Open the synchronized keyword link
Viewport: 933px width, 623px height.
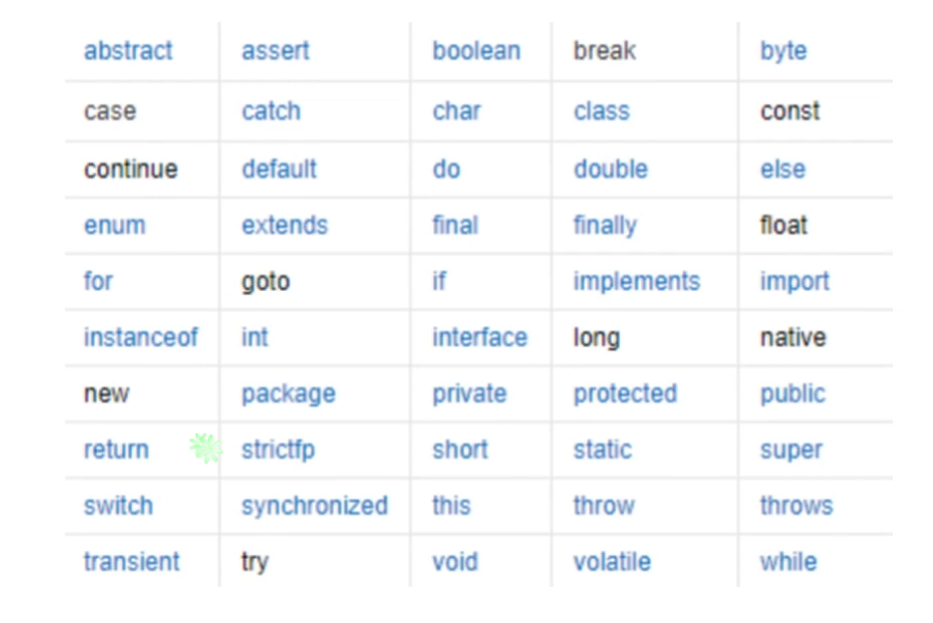click(x=315, y=507)
